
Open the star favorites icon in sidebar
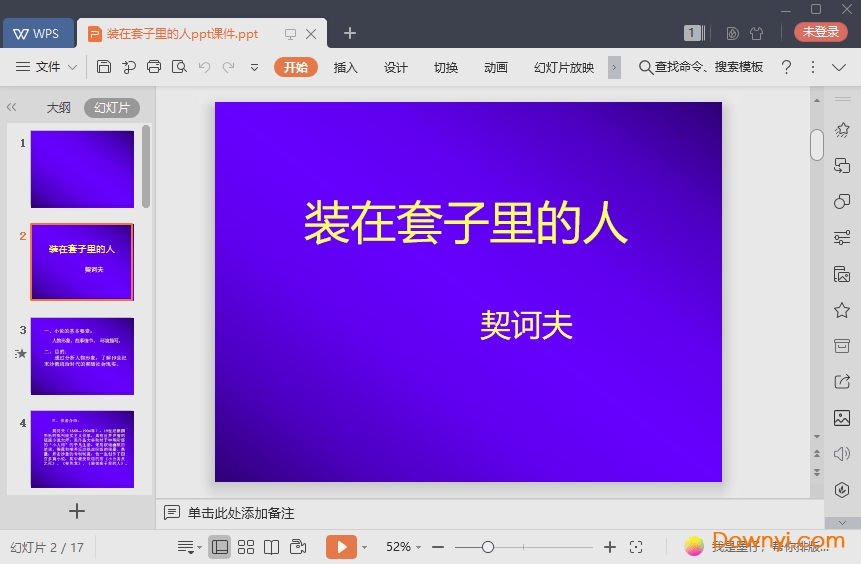point(841,311)
